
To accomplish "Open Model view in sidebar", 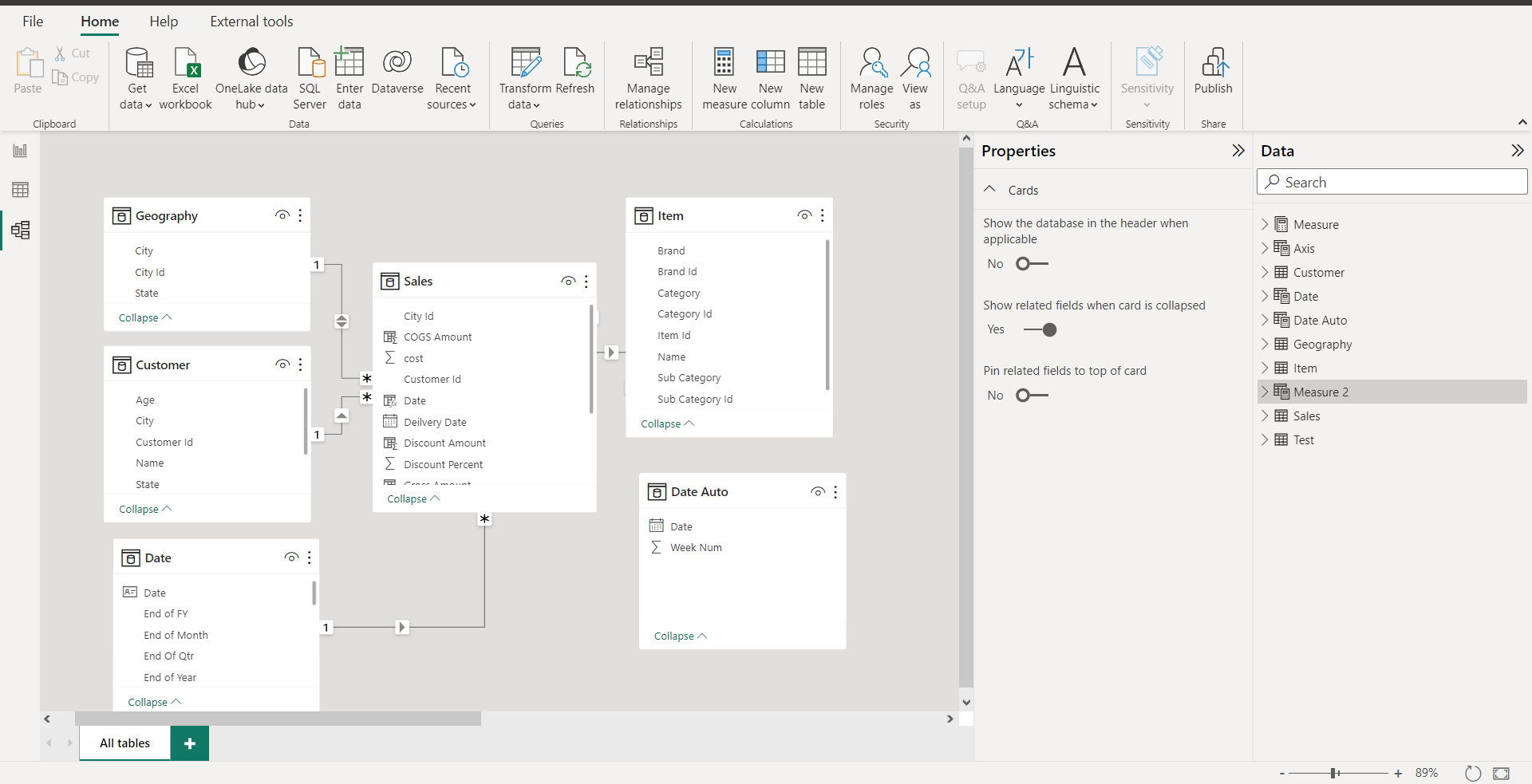I will pyautogui.click(x=20, y=230).
